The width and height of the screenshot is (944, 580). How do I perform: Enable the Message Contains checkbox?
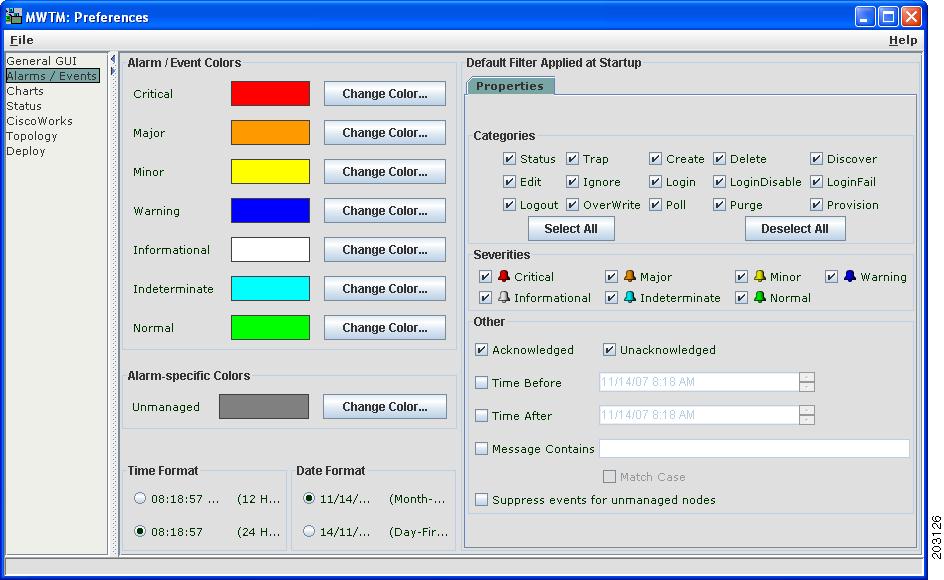(x=481, y=449)
